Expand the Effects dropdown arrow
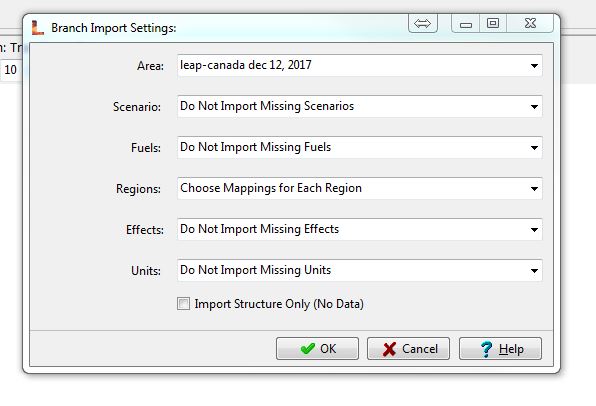 point(534,230)
